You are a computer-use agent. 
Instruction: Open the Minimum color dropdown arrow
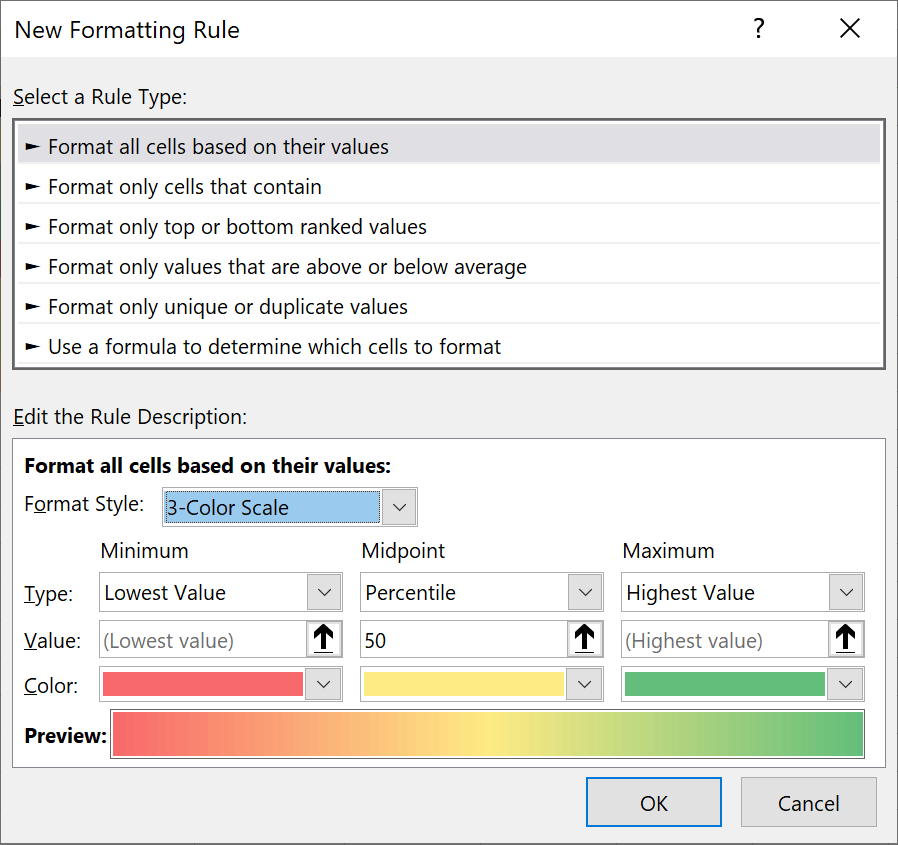(324, 684)
